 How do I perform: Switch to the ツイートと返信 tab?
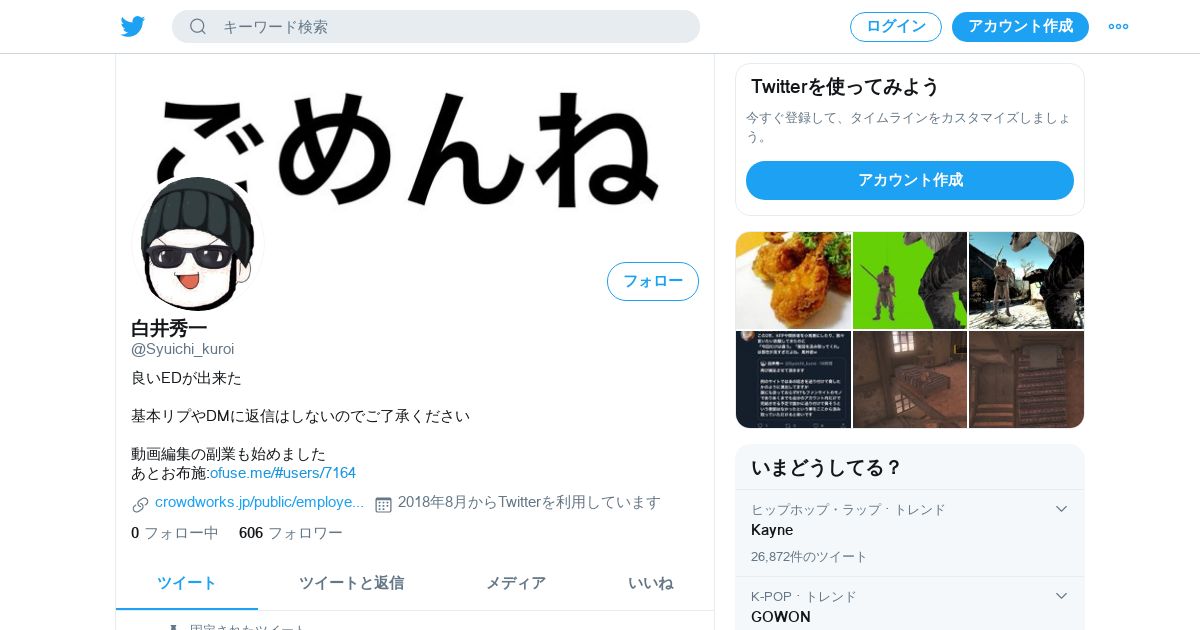coord(351,583)
